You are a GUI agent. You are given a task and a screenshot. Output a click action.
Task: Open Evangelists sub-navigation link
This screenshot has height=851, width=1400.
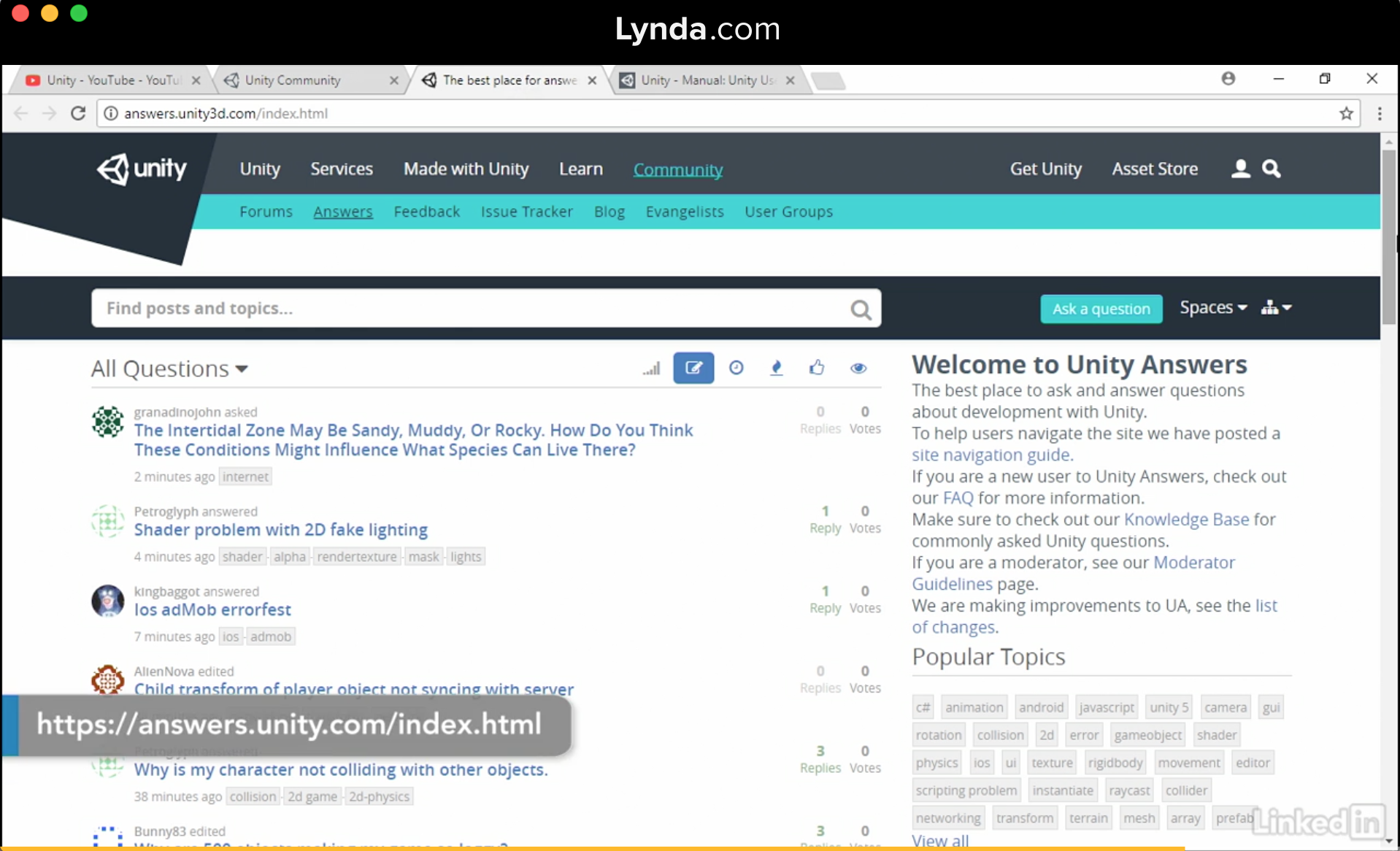click(685, 212)
